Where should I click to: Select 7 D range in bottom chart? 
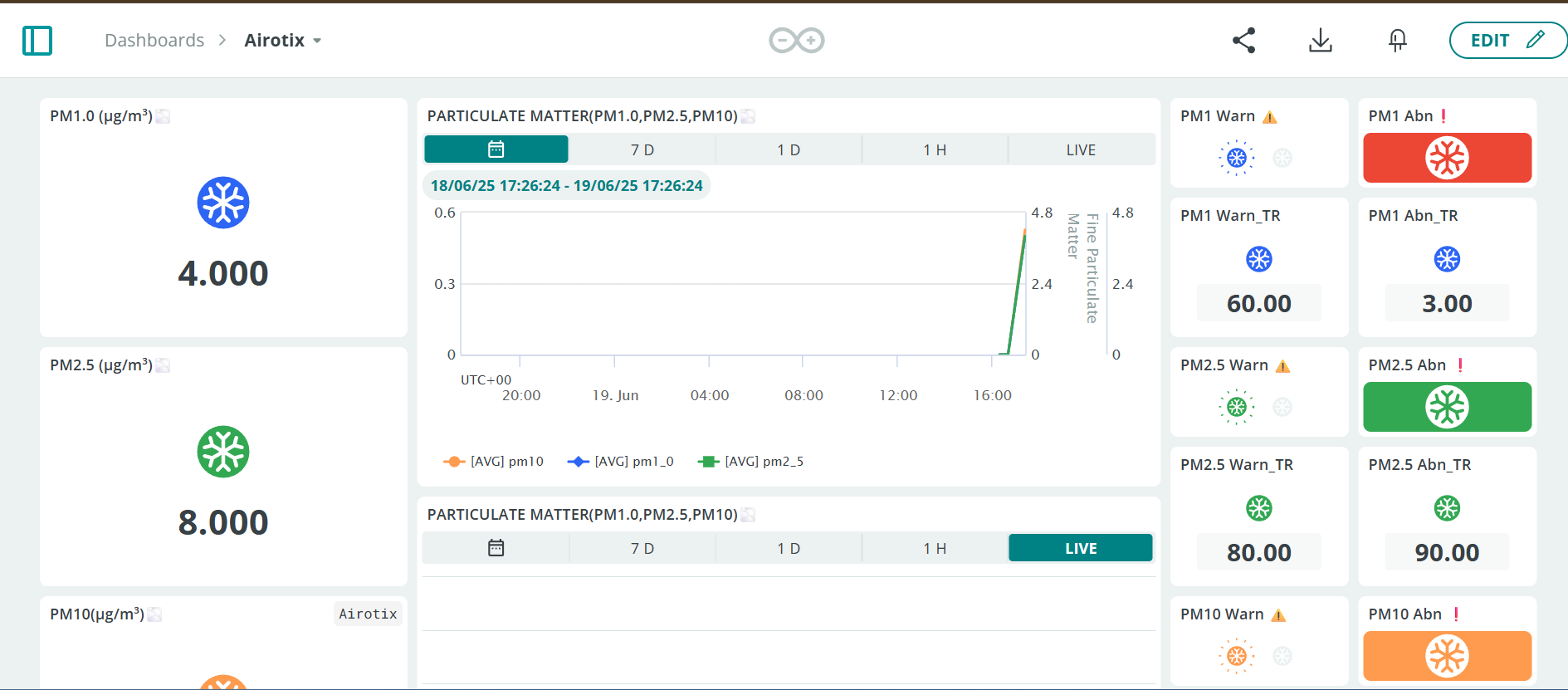(642, 548)
